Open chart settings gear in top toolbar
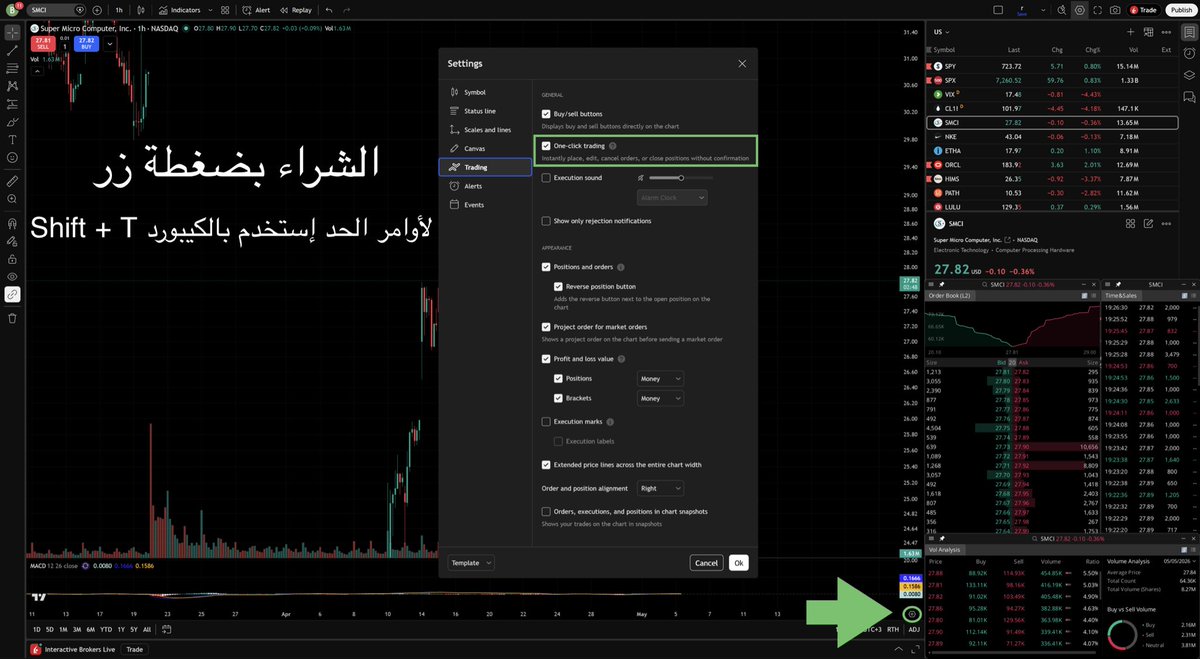The image size is (1200, 659). tap(1079, 9)
